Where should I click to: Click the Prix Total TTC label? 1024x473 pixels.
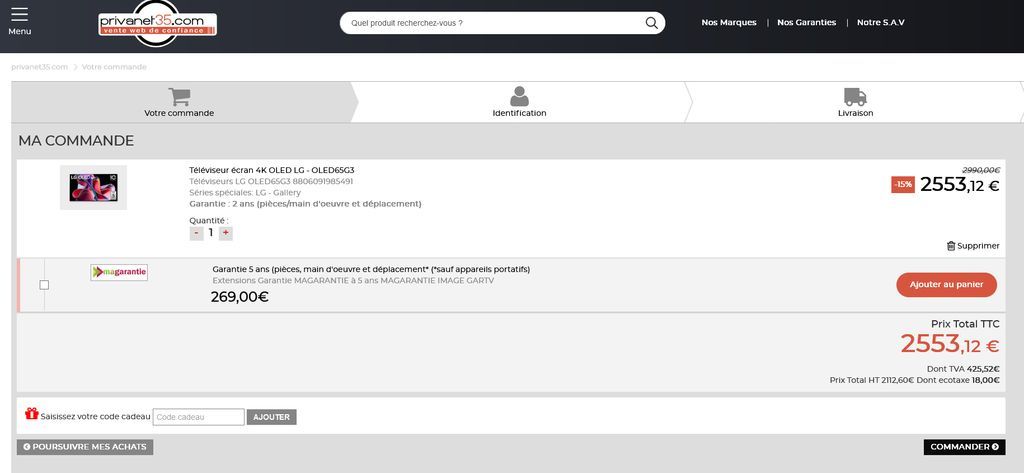pyautogui.click(x=965, y=324)
